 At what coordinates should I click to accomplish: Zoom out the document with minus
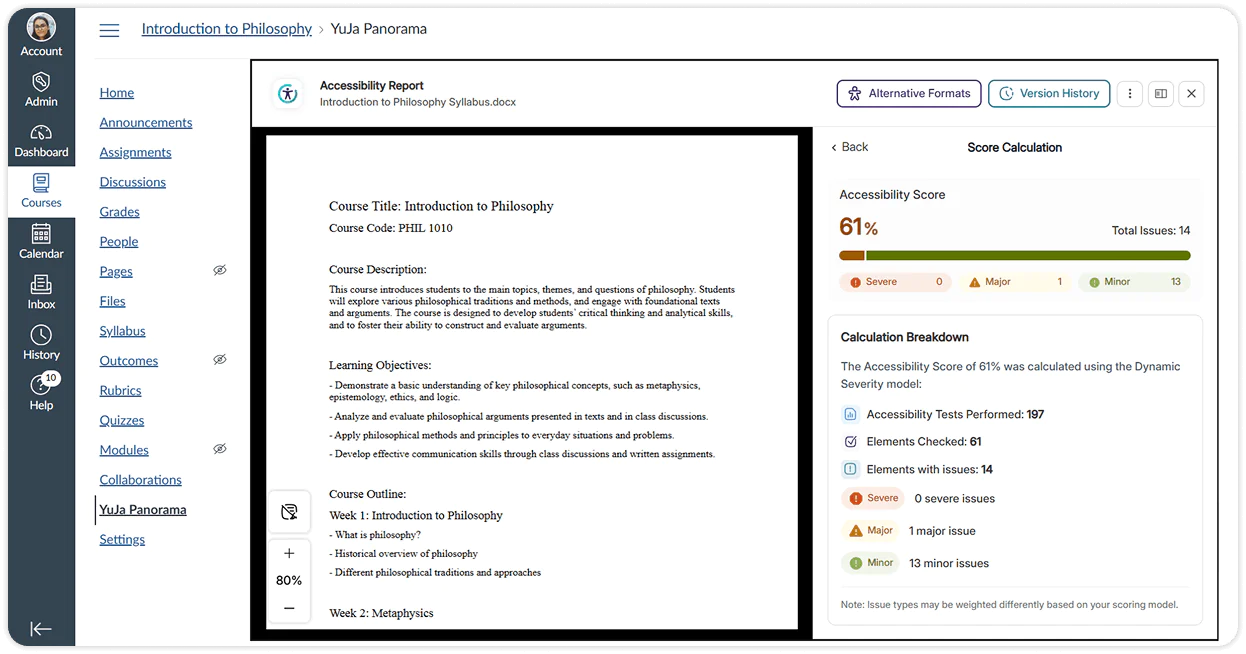pos(289,608)
